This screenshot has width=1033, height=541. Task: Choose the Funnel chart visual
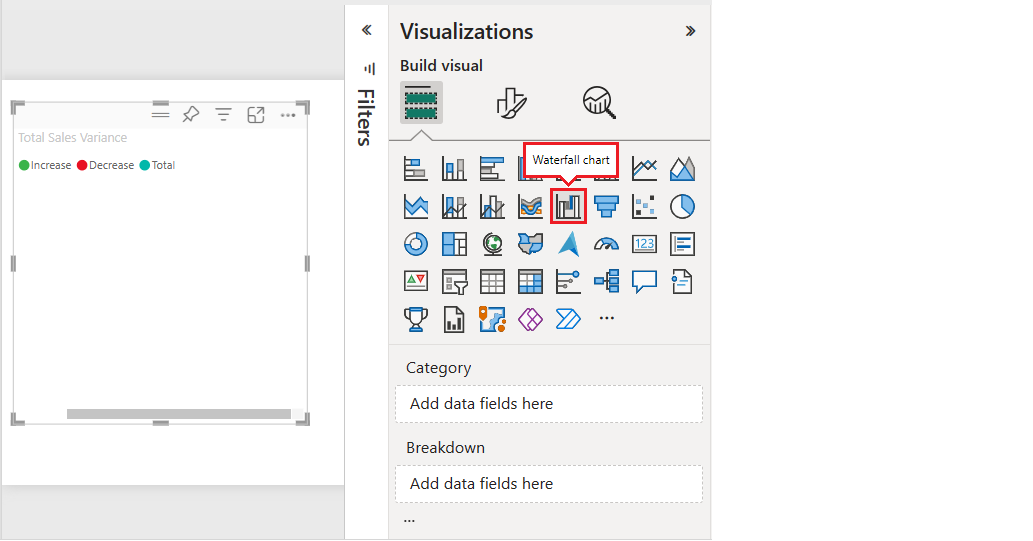(x=606, y=206)
